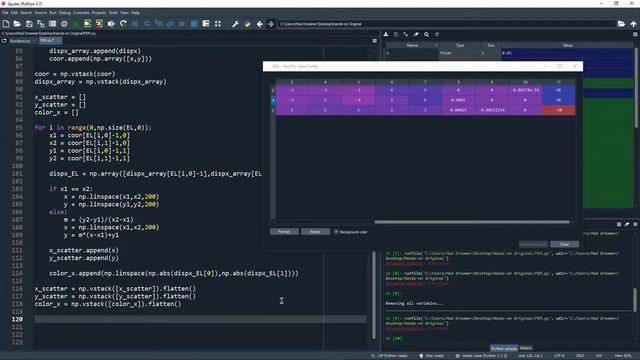
Task: Sort Variable Explorer by Name column header
Action: [412, 45]
